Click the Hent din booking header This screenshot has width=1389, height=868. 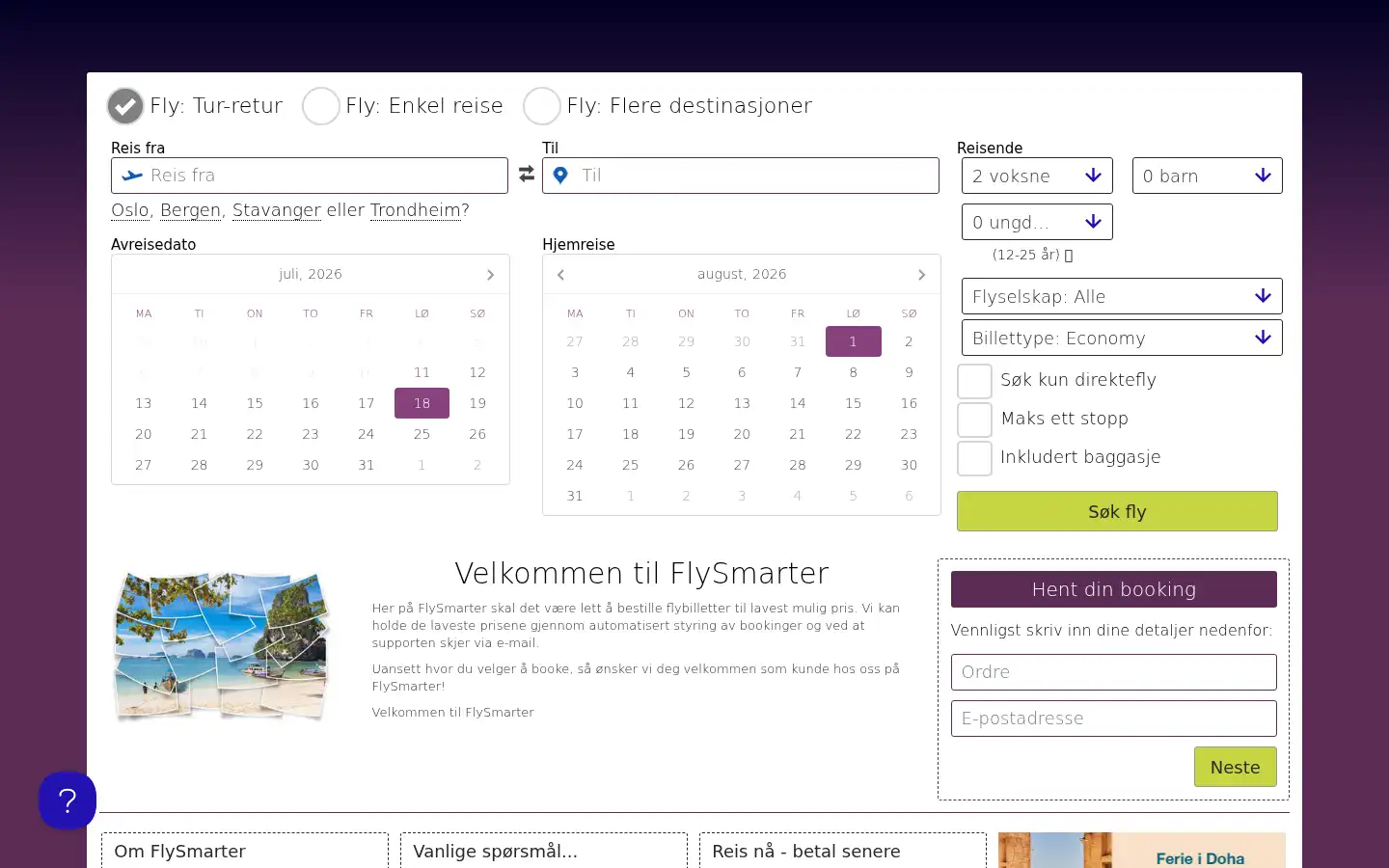(1114, 589)
